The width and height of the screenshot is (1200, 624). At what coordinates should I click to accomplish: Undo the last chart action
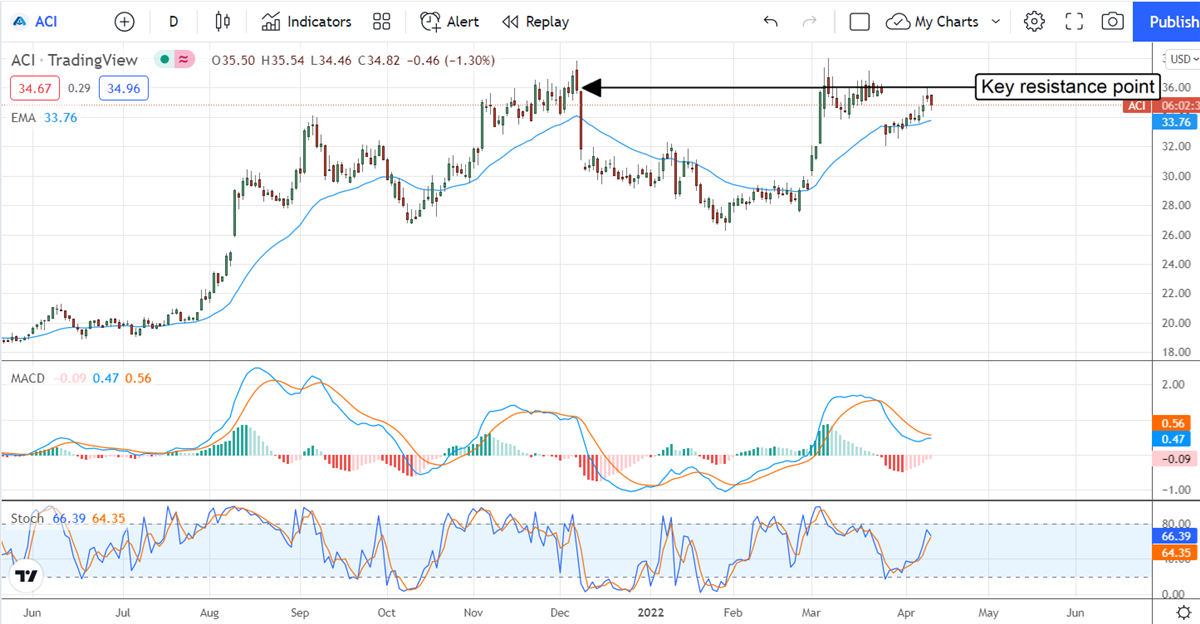click(x=770, y=21)
